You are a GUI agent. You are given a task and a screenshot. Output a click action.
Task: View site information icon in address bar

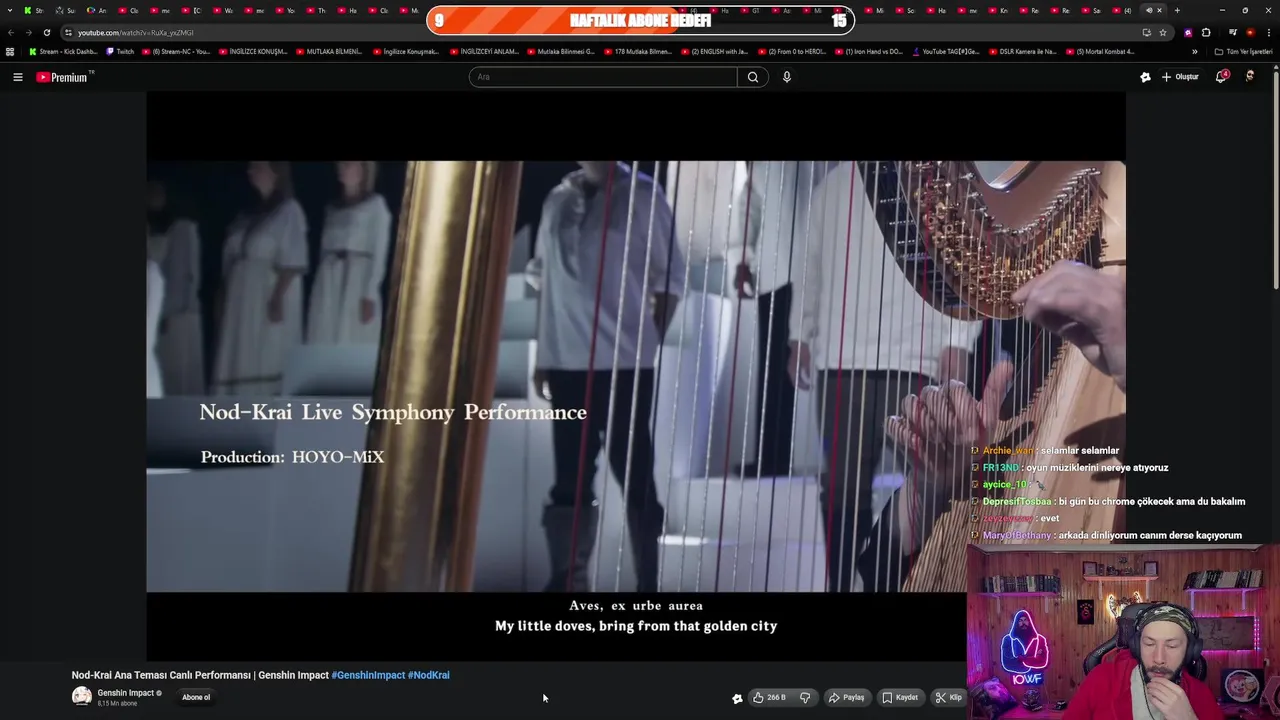coord(68,32)
